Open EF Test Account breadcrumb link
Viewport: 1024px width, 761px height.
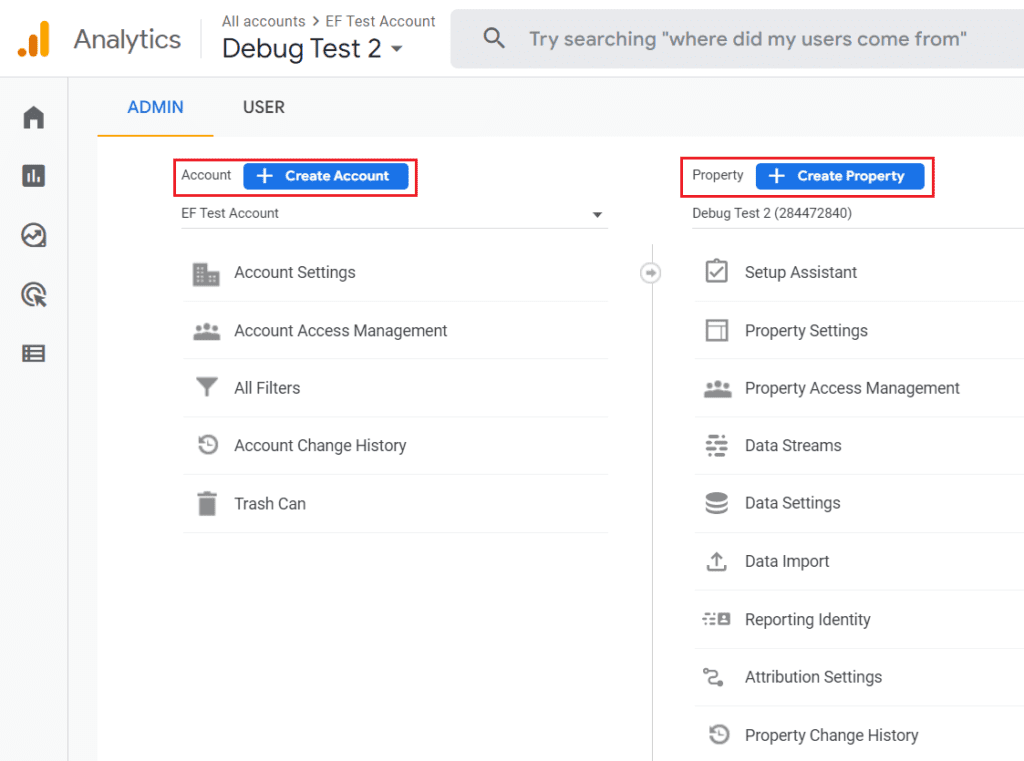(x=380, y=22)
